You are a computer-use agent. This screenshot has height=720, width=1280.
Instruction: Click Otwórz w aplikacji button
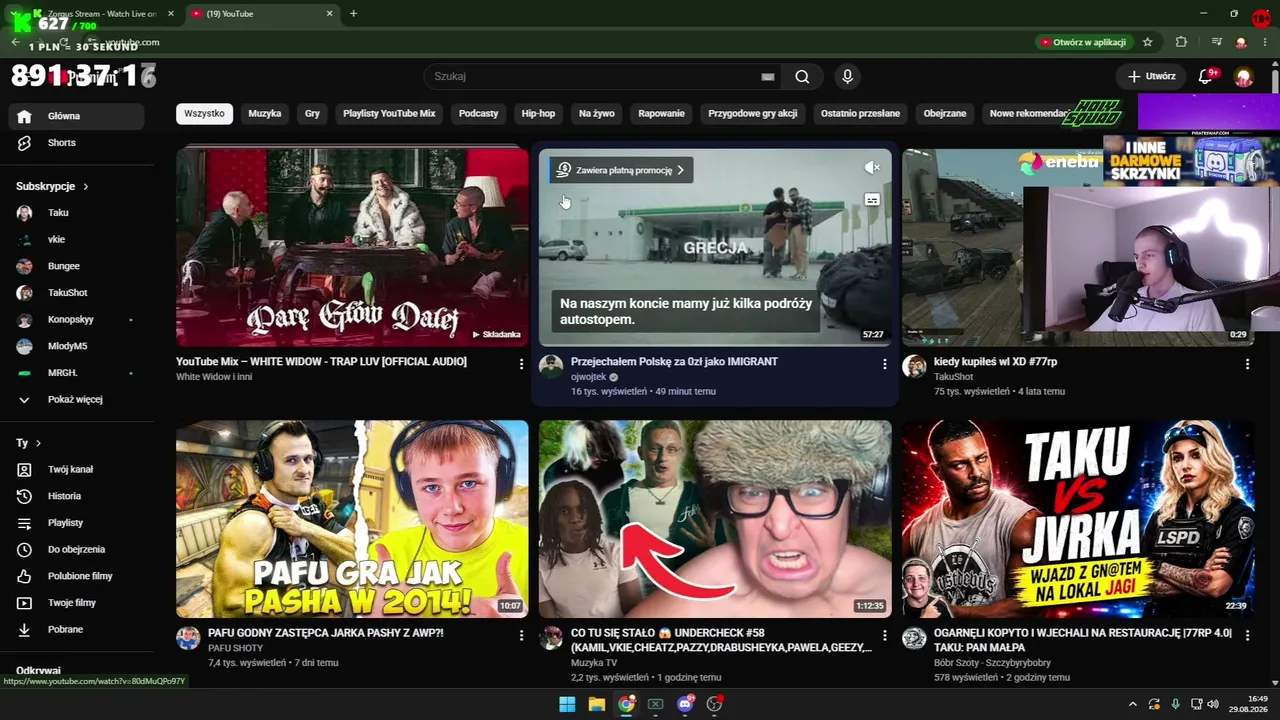(x=1083, y=42)
